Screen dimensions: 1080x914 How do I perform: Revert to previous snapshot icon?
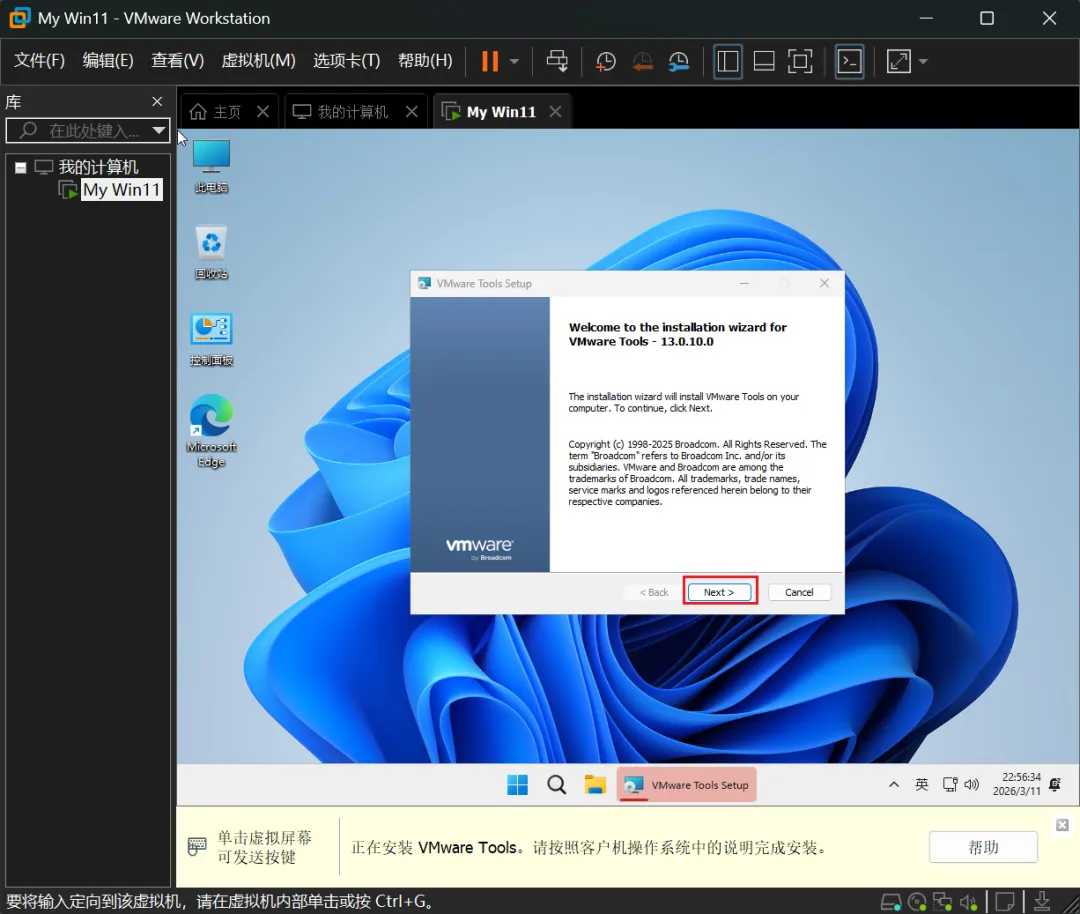[642, 61]
